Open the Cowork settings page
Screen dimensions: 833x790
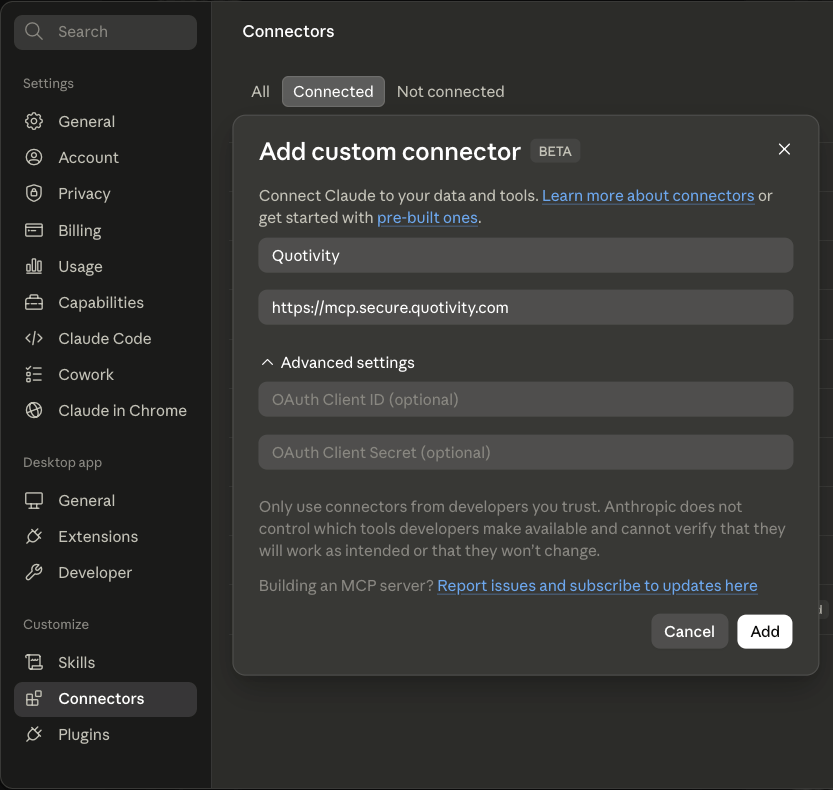(105, 375)
